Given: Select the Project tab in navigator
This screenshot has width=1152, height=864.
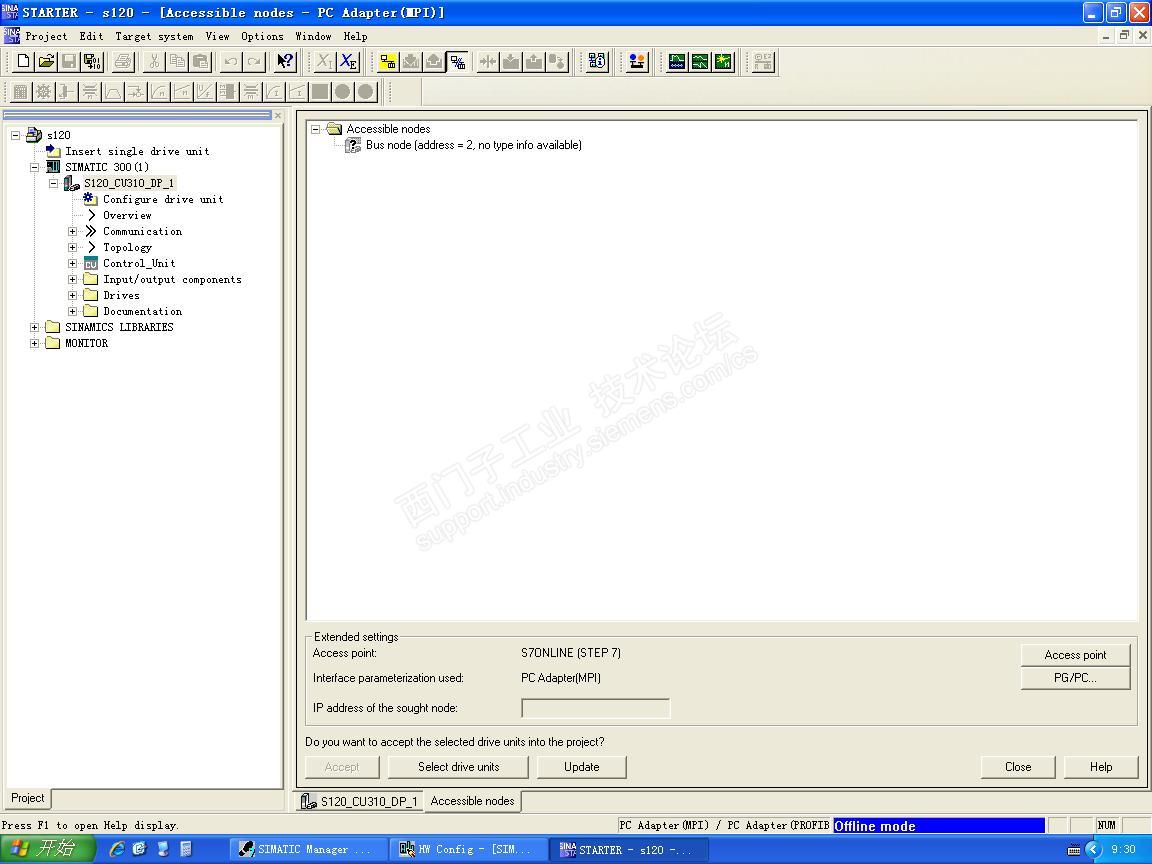Looking at the screenshot, I should pos(27,798).
